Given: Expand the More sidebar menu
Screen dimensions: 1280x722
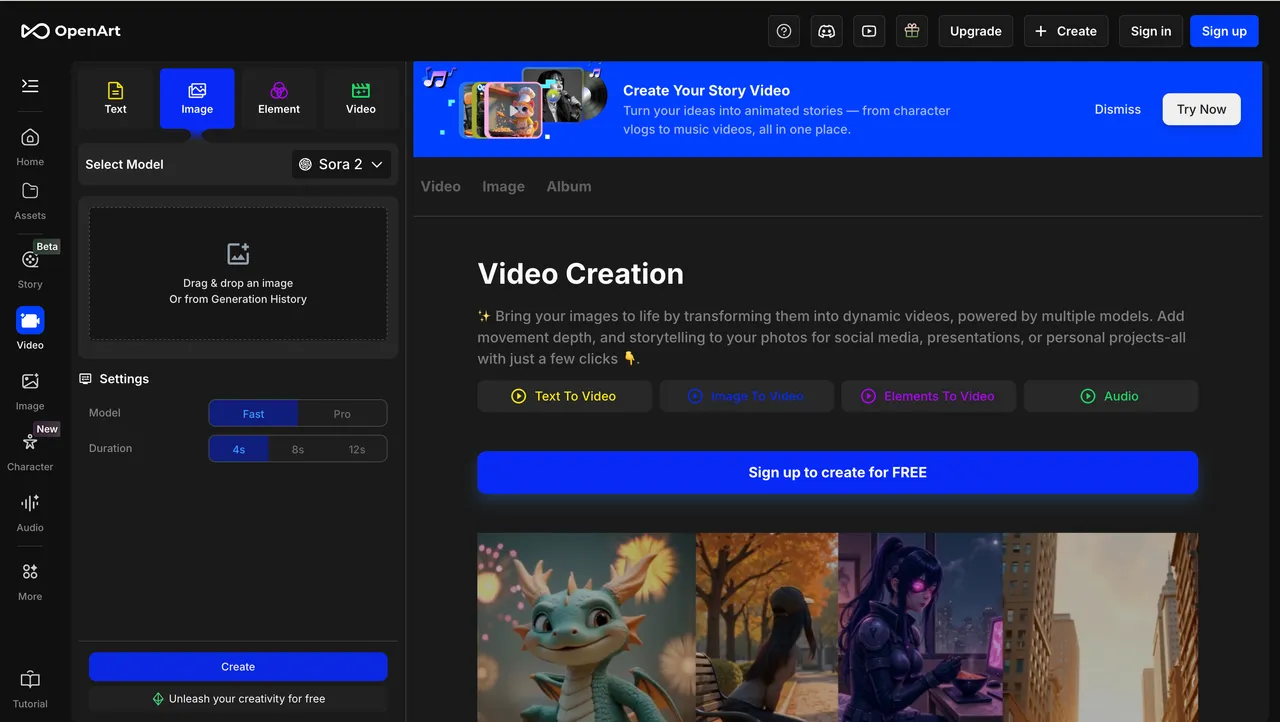Looking at the screenshot, I should 30,581.
